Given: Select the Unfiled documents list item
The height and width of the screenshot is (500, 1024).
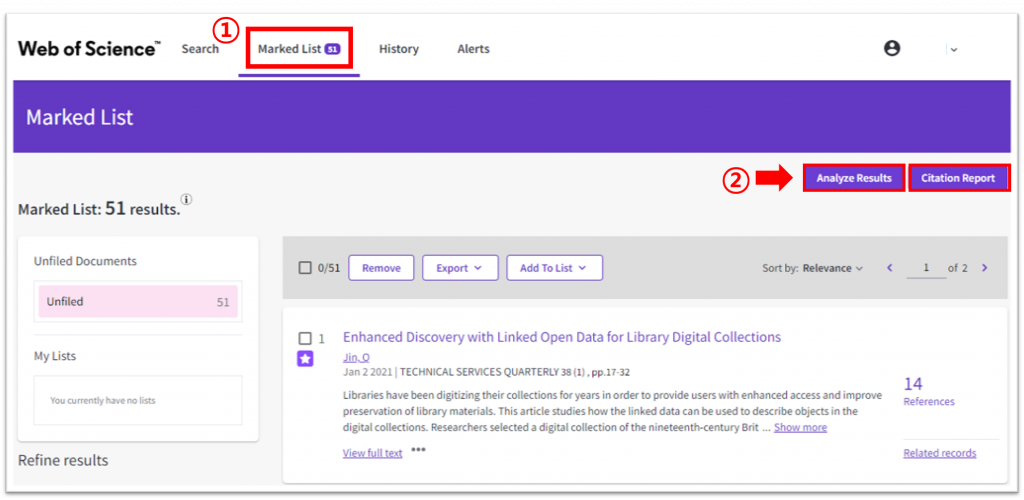Looking at the screenshot, I should [x=138, y=302].
